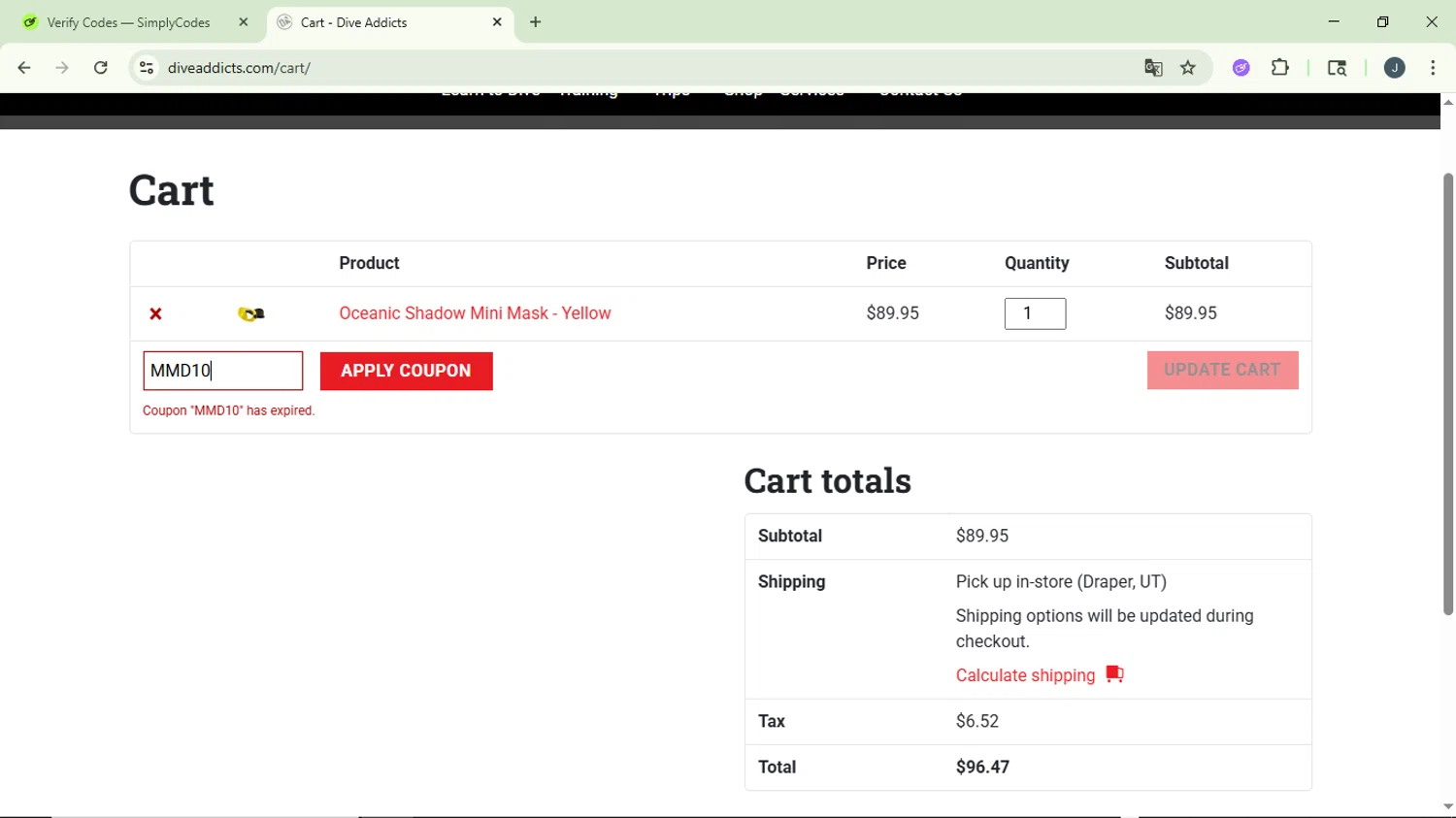Click the Tax value $6.52

[x=977, y=722]
